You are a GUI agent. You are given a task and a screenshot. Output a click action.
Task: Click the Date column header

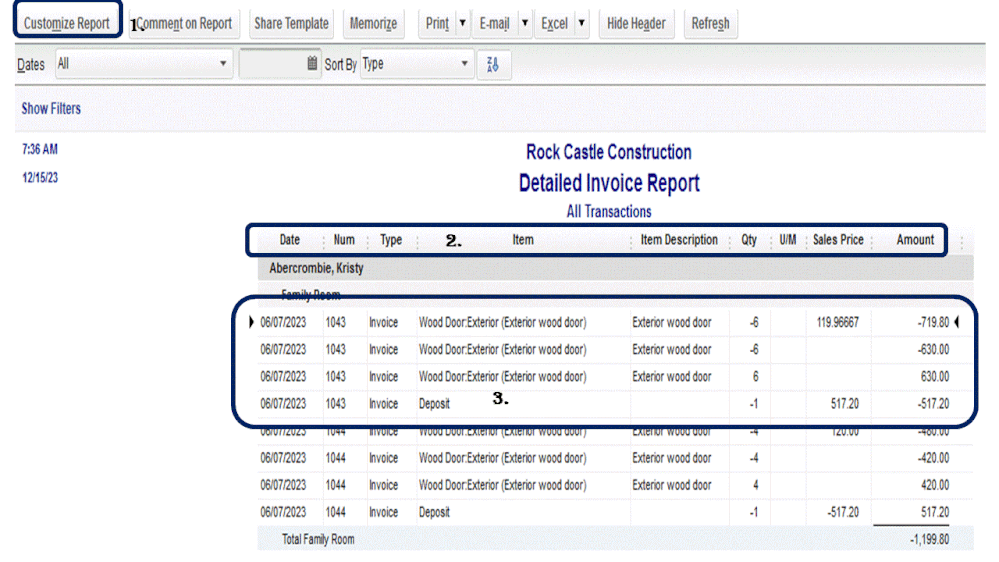289,240
